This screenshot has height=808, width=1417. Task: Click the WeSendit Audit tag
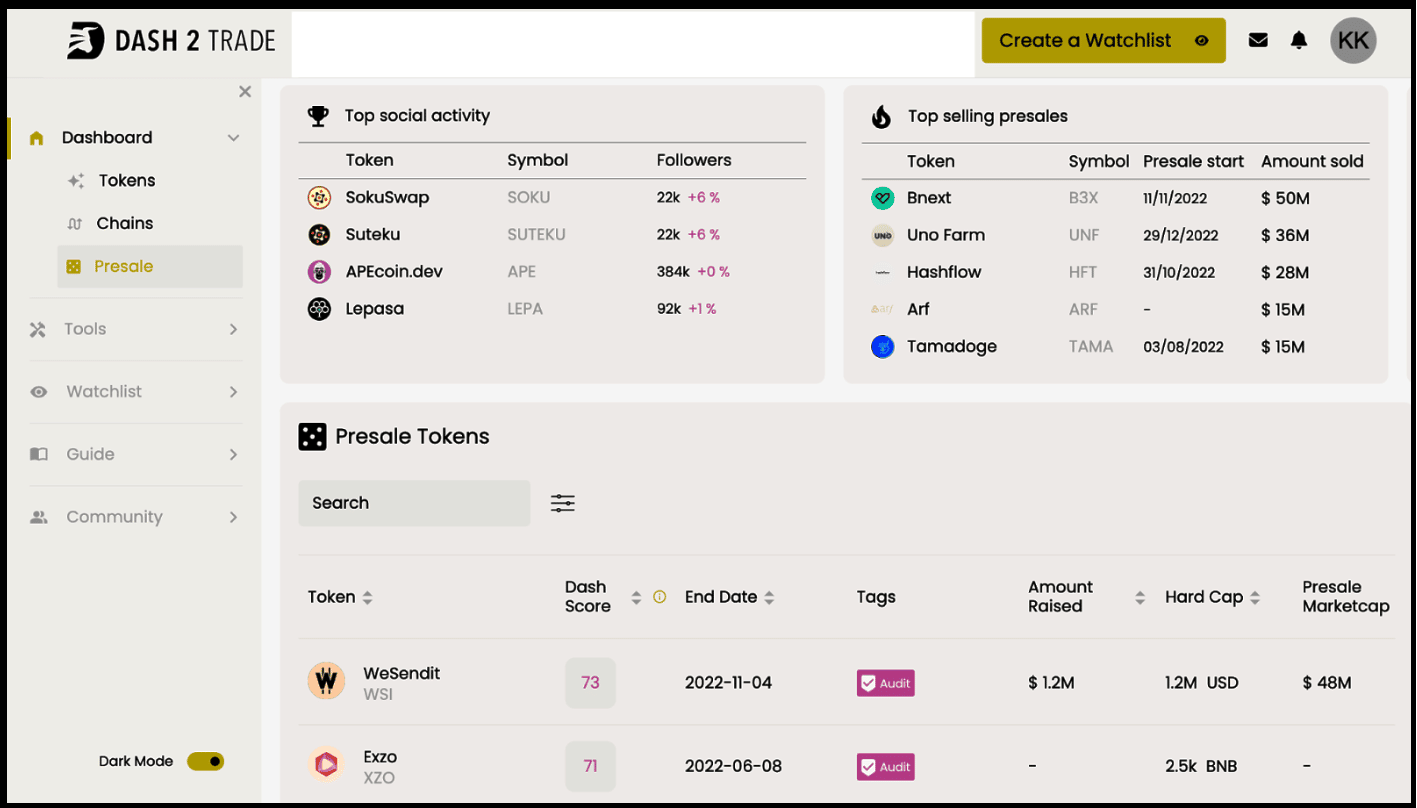pos(886,683)
